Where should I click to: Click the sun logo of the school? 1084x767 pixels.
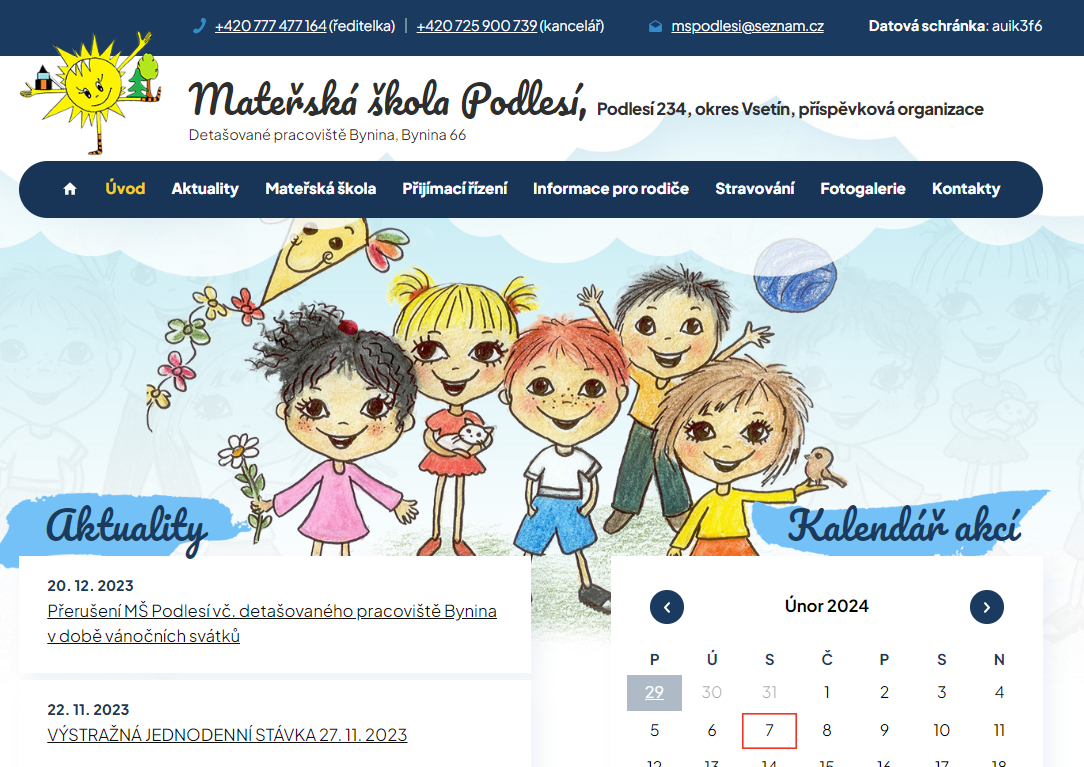tap(91, 92)
